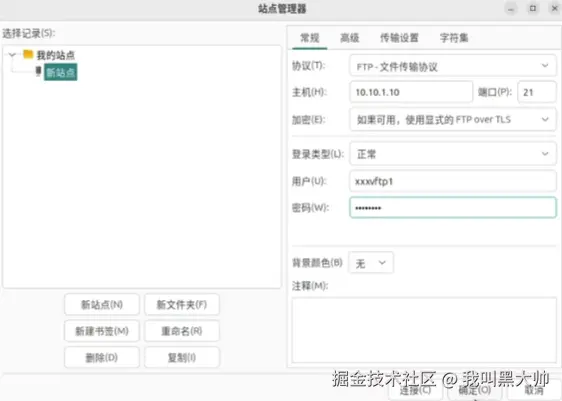Click the 端口 port input field

tap(537, 92)
